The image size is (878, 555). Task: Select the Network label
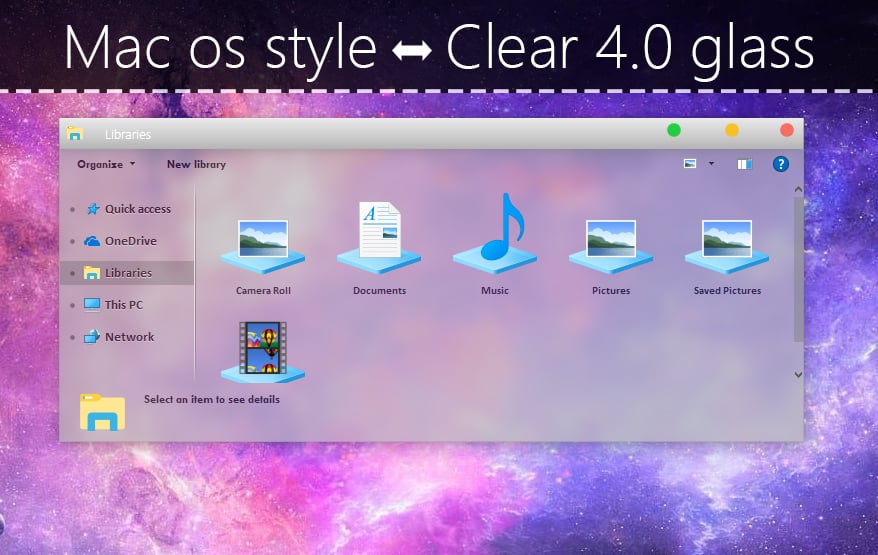129,337
